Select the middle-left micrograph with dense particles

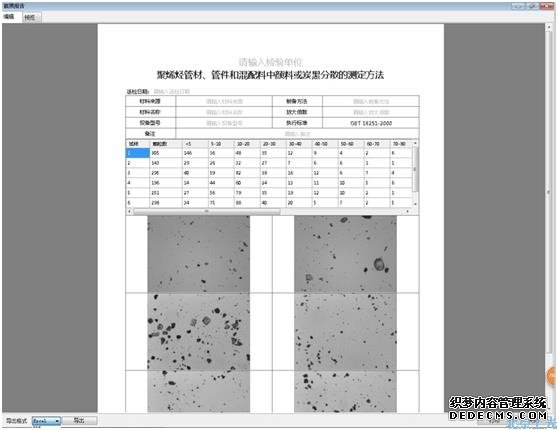pos(199,332)
